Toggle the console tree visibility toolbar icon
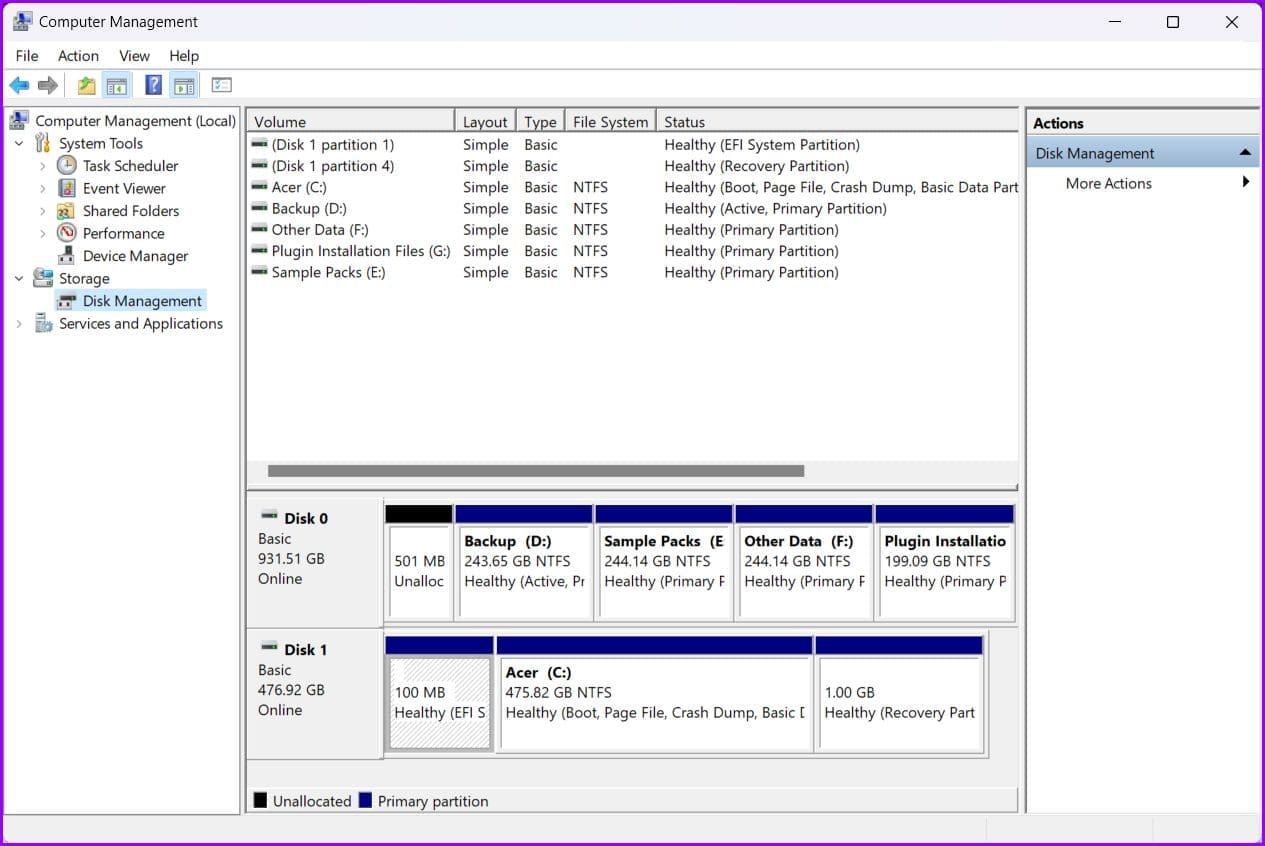The width and height of the screenshot is (1265, 846). pos(117,85)
